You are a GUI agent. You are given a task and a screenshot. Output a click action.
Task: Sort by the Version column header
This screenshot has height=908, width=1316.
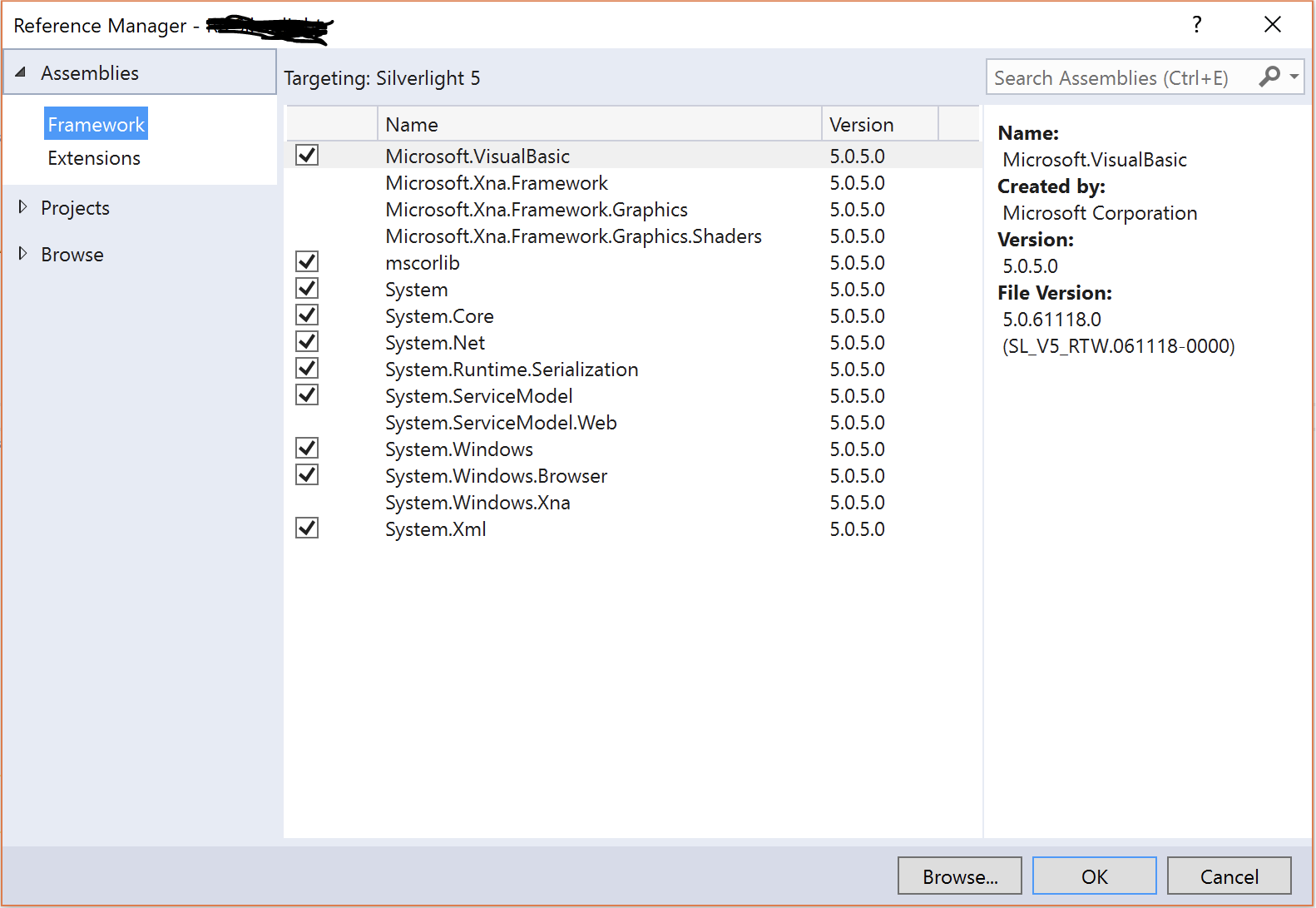[x=880, y=124]
